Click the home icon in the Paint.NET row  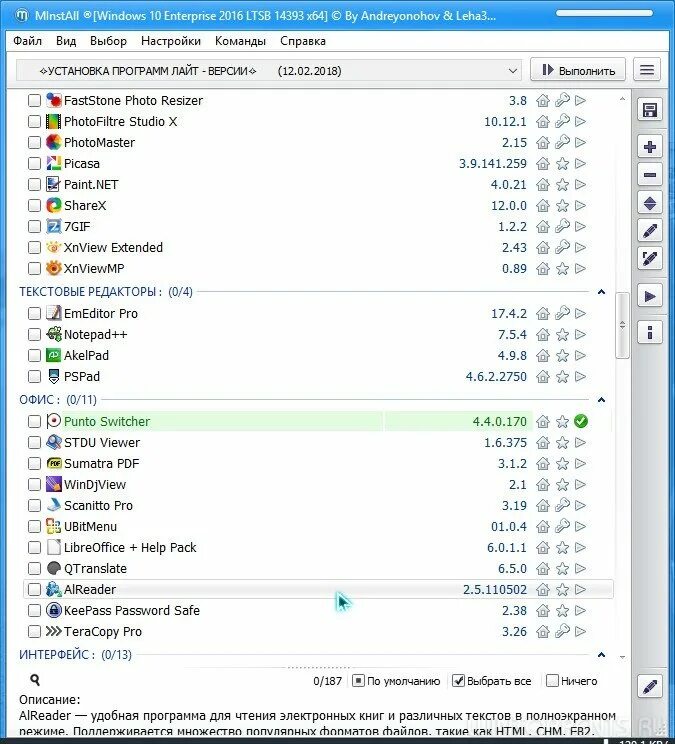click(543, 185)
